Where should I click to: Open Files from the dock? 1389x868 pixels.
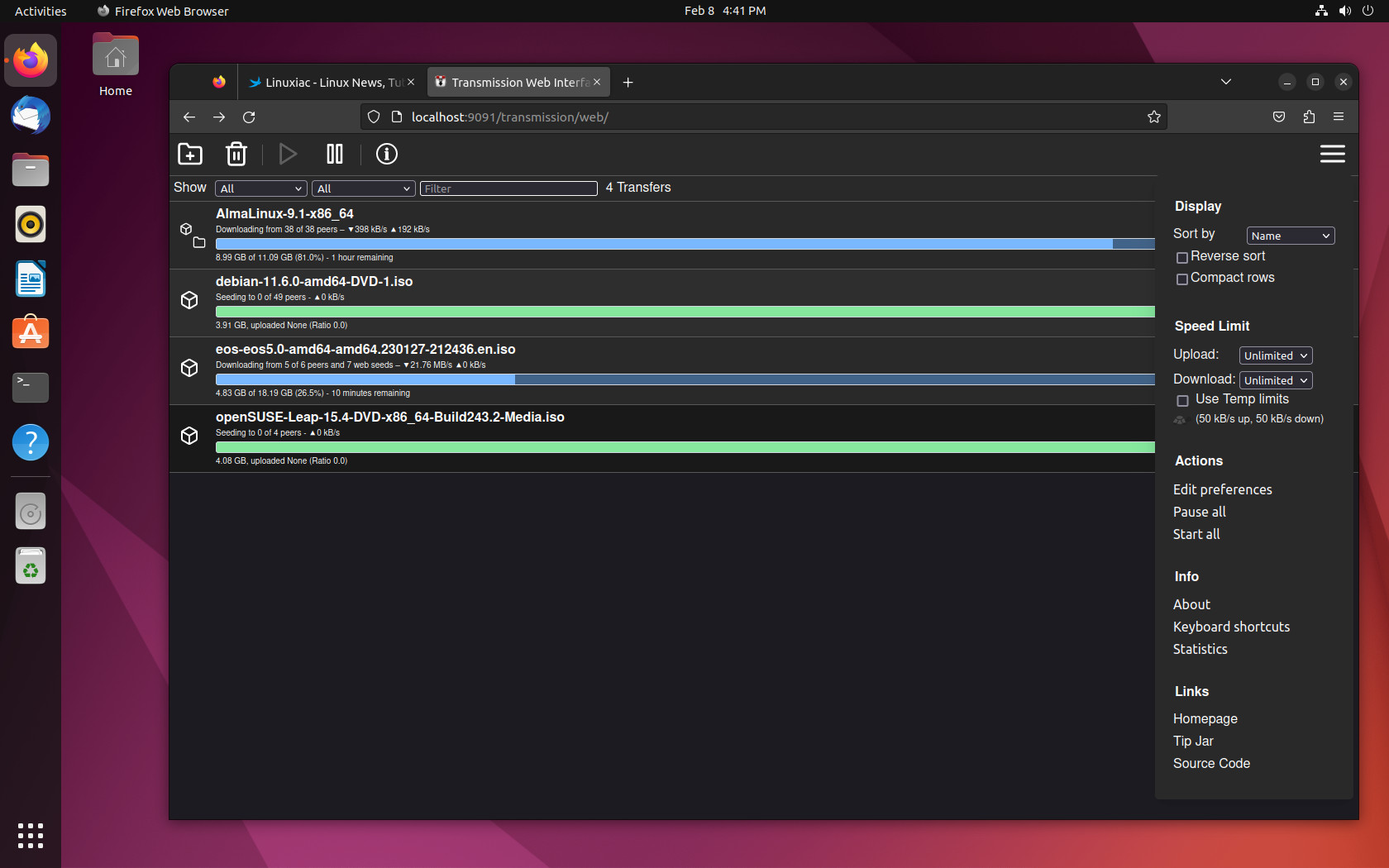click(x=31, y=169)
